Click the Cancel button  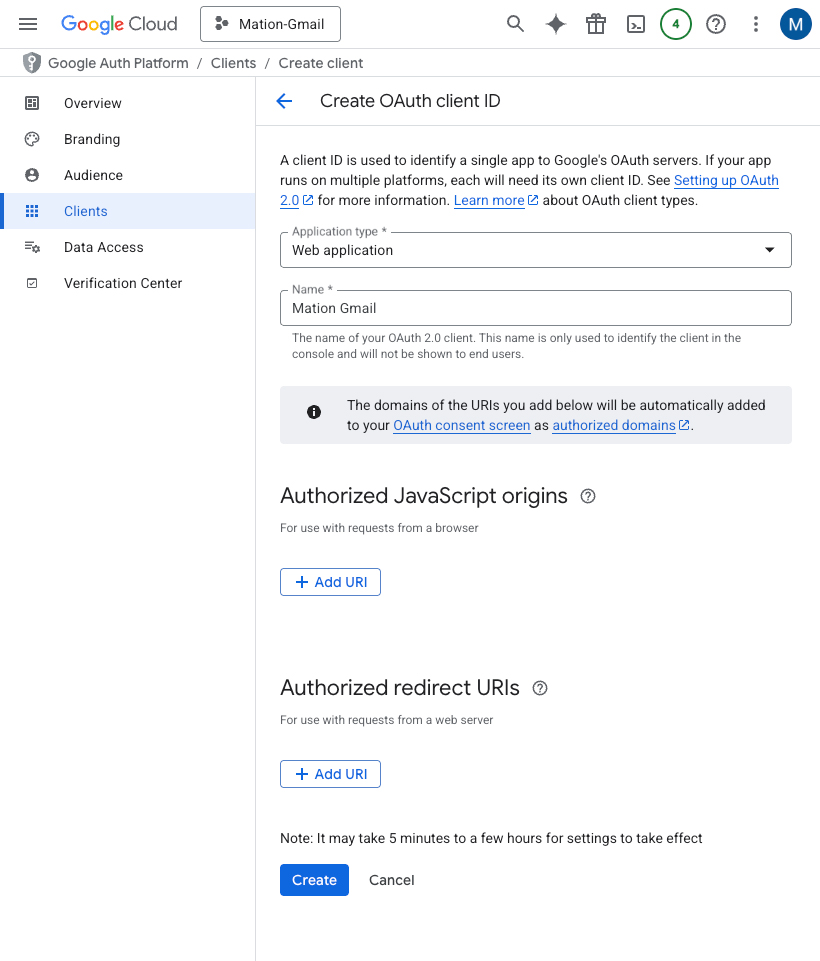(x=392, y=880)
